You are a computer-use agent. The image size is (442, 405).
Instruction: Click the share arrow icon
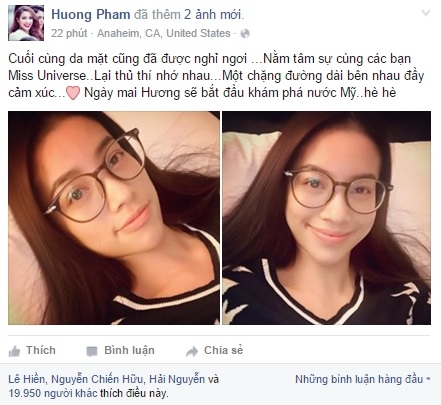192,351
